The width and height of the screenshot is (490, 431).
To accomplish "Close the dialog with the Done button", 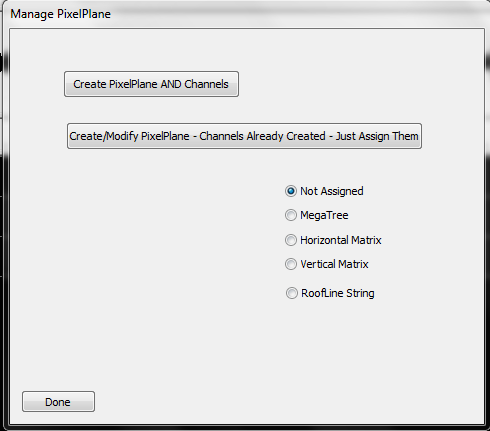I will (58, 402).
